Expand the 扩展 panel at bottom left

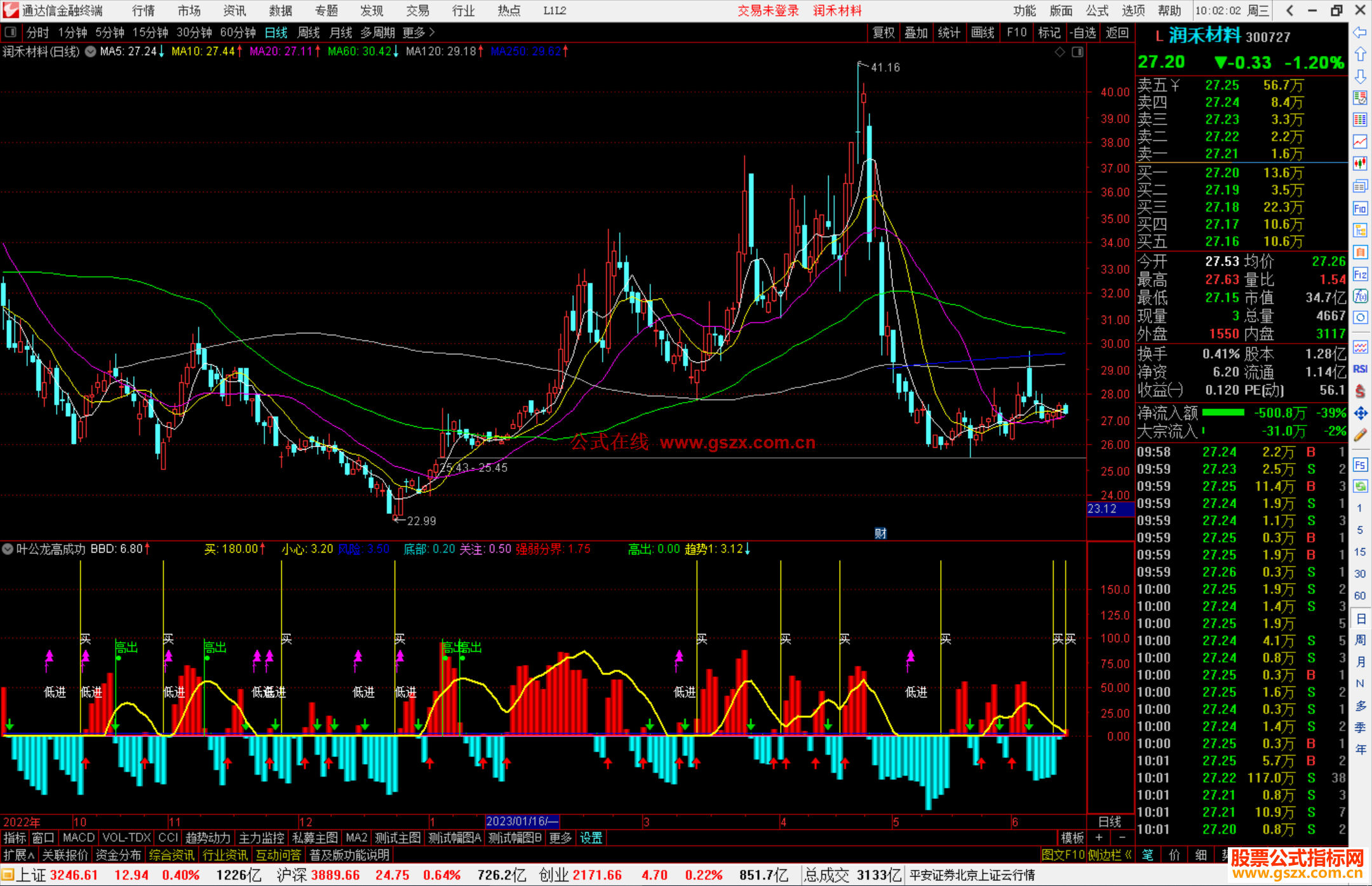[19, 855]
